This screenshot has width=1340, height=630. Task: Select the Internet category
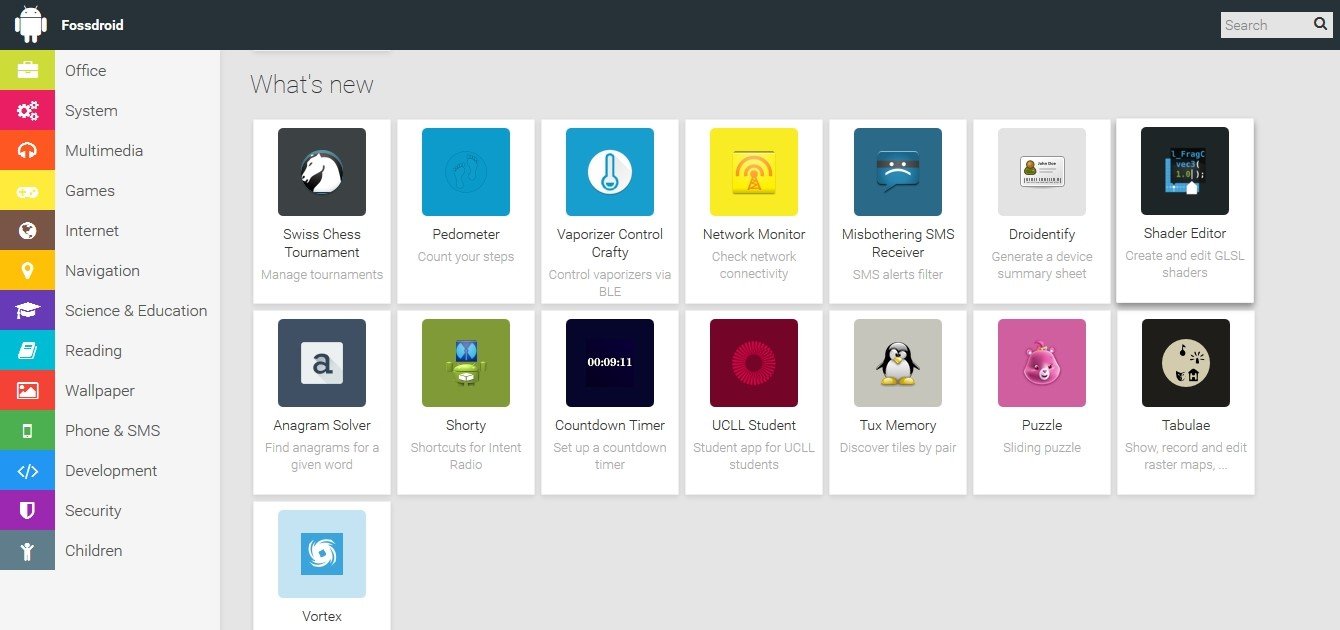[x=110, y=230]
